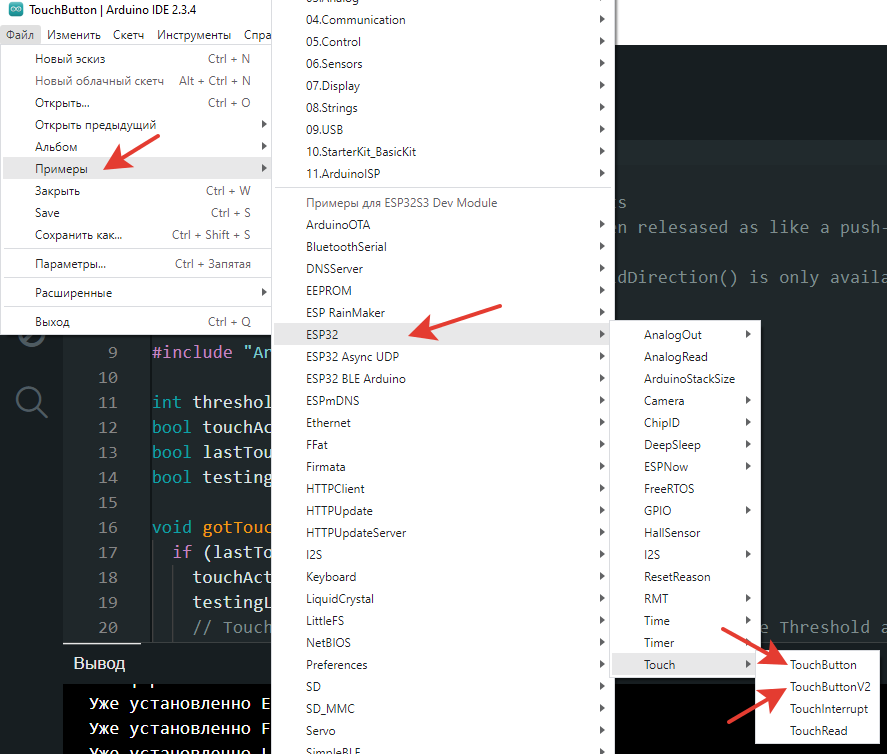Image resolution: width=887 pixels, height=754 pixels.
Task: Open SD_MMC examples submenu
Action: click(x=442, y=709)
